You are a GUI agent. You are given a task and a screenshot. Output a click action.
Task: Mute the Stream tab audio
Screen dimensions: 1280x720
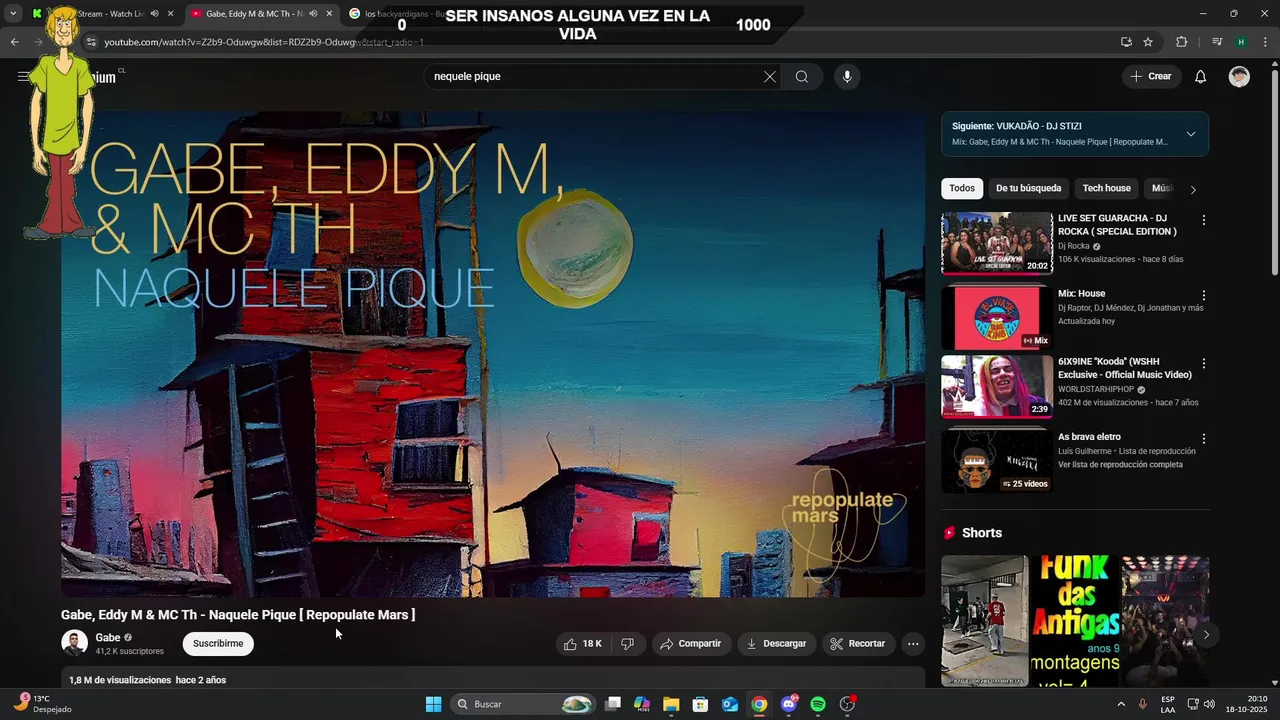154,14
